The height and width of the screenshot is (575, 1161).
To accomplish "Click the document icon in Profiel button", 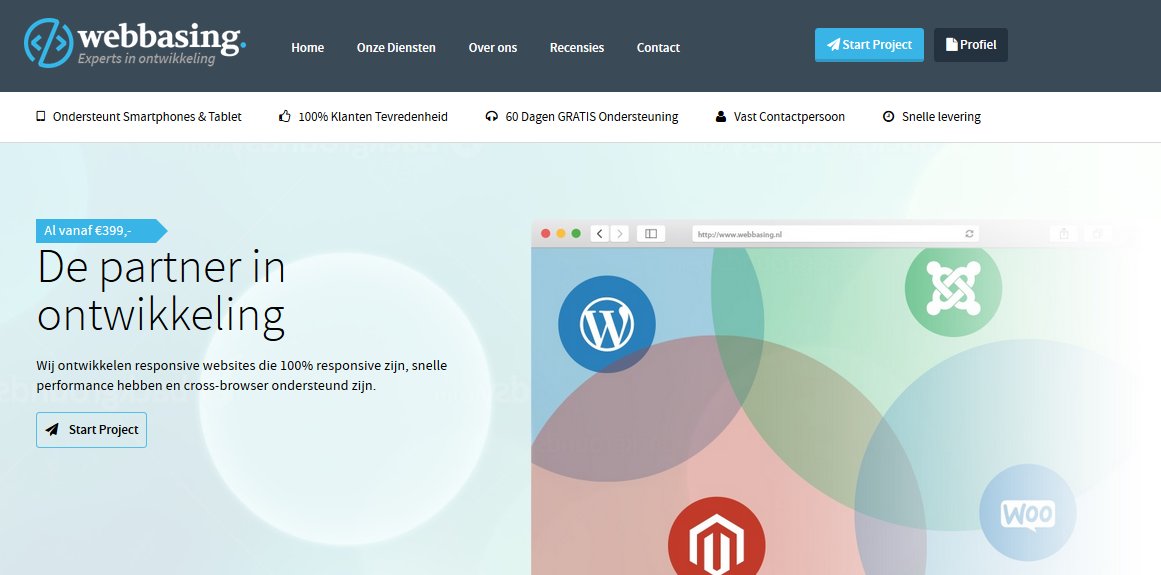I will [951, 44].
